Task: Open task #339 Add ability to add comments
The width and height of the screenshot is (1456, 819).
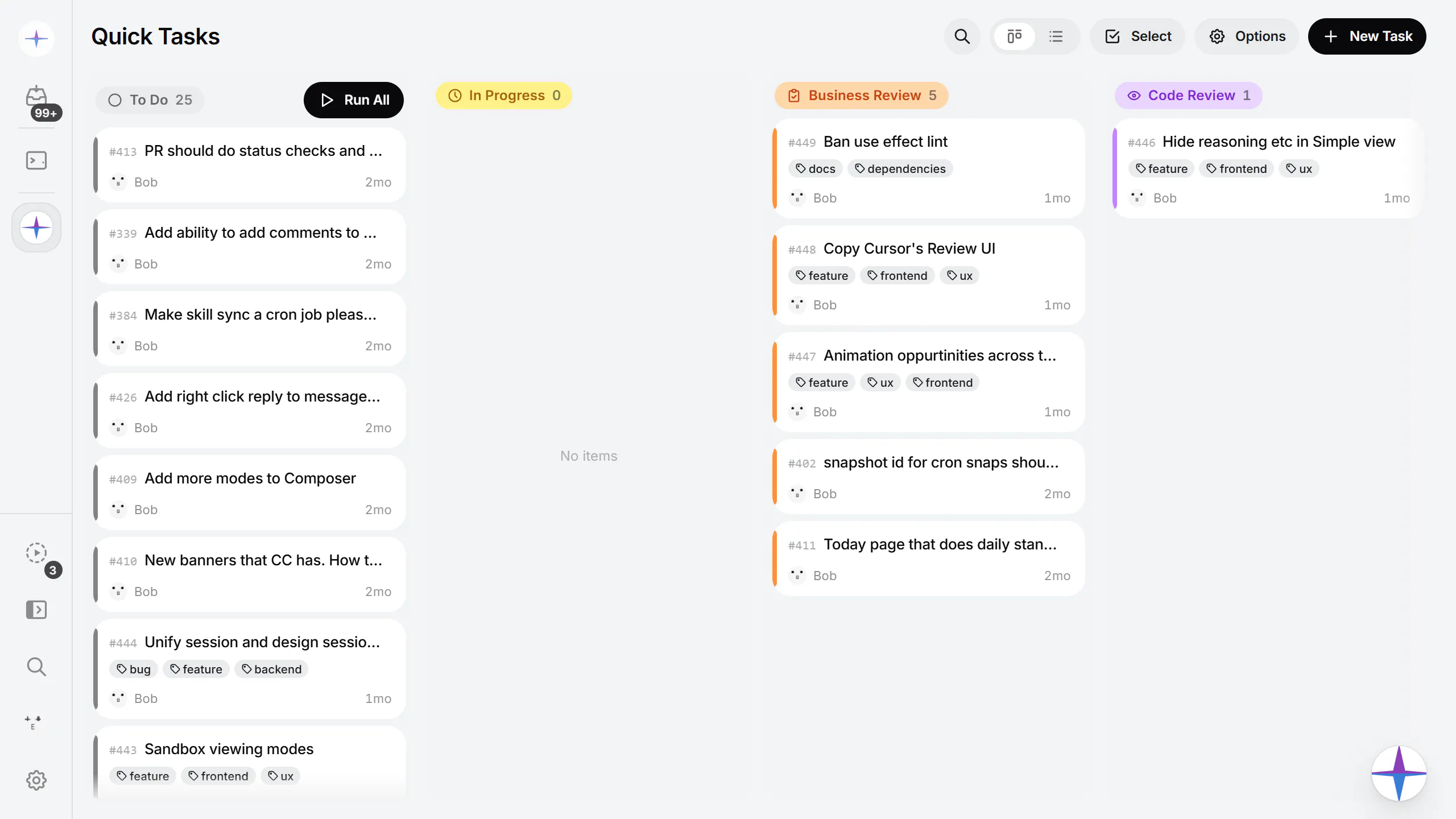Action: tap(250, 247)
